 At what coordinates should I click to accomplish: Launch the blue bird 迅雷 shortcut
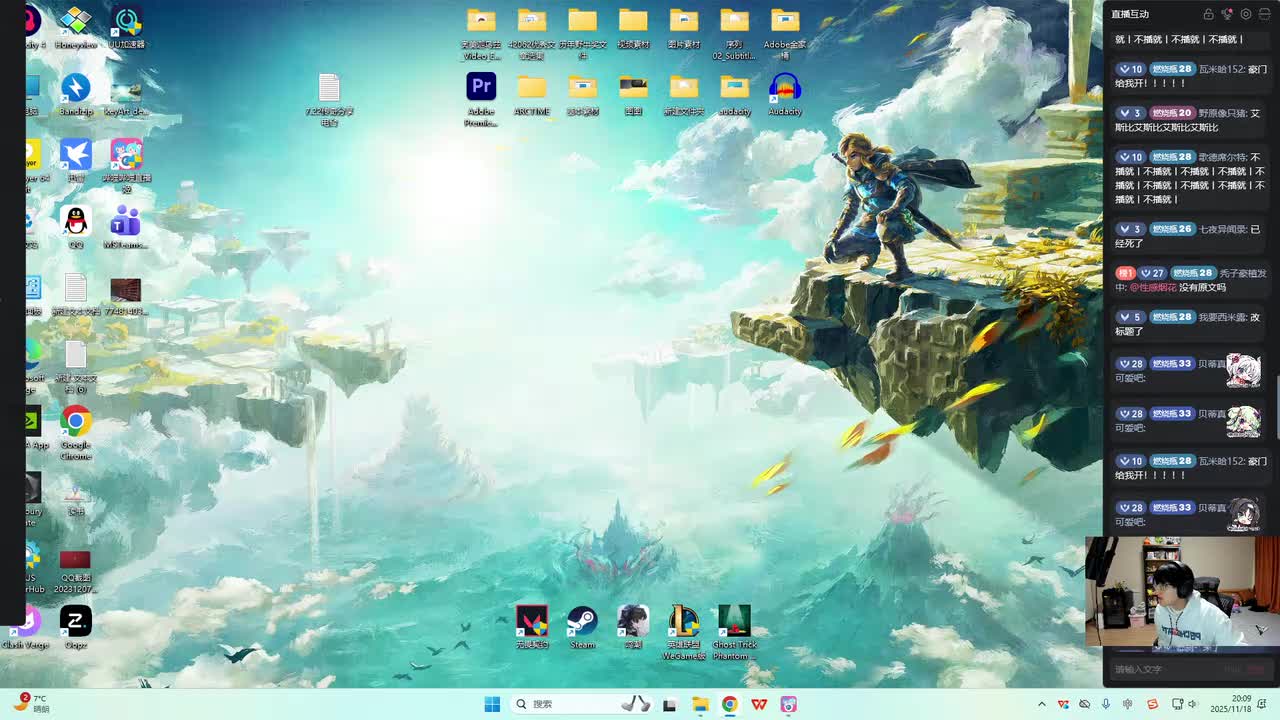point(76,160)
